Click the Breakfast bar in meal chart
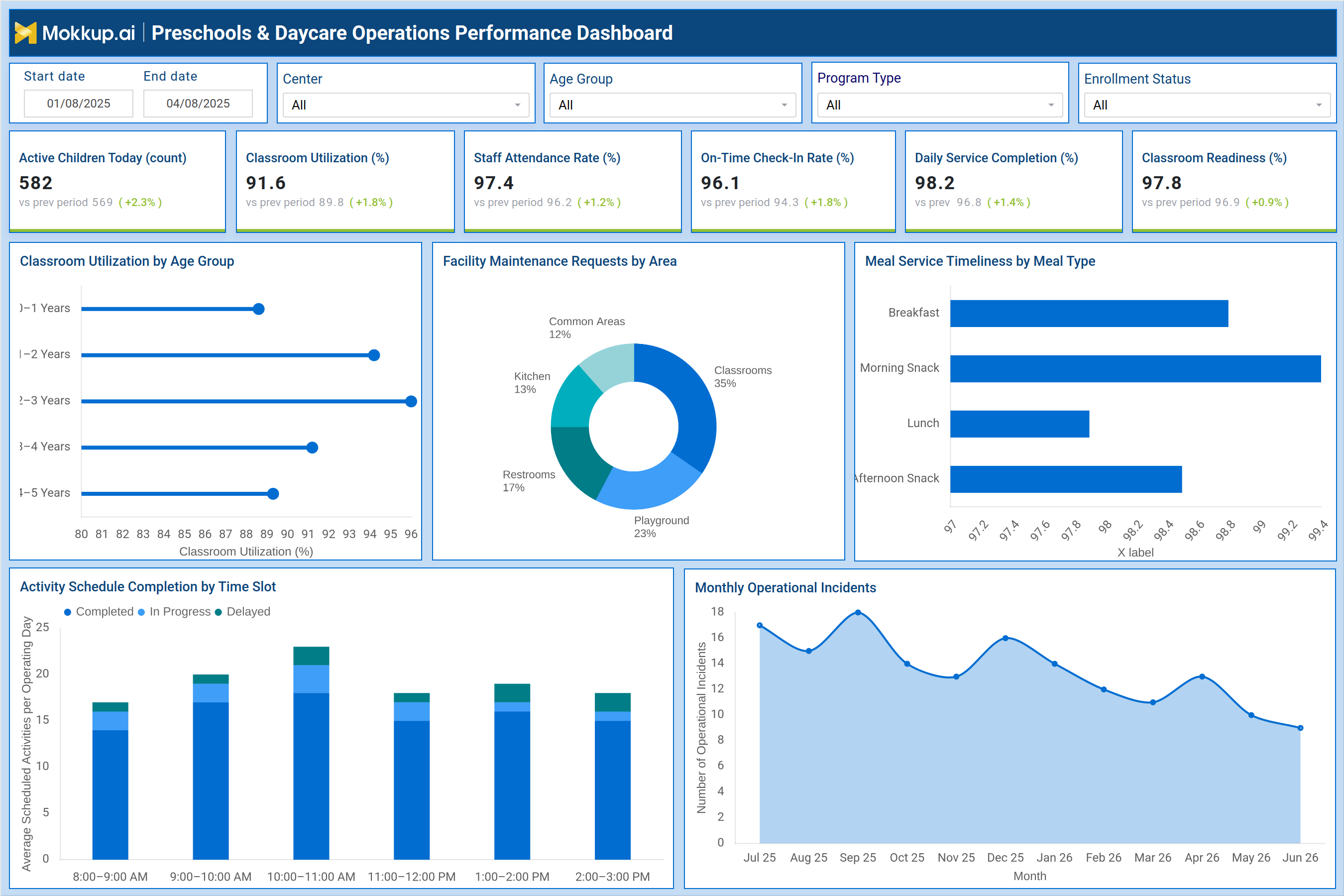The width and height of the screenshot is (1344, 896). [1089, 314]
